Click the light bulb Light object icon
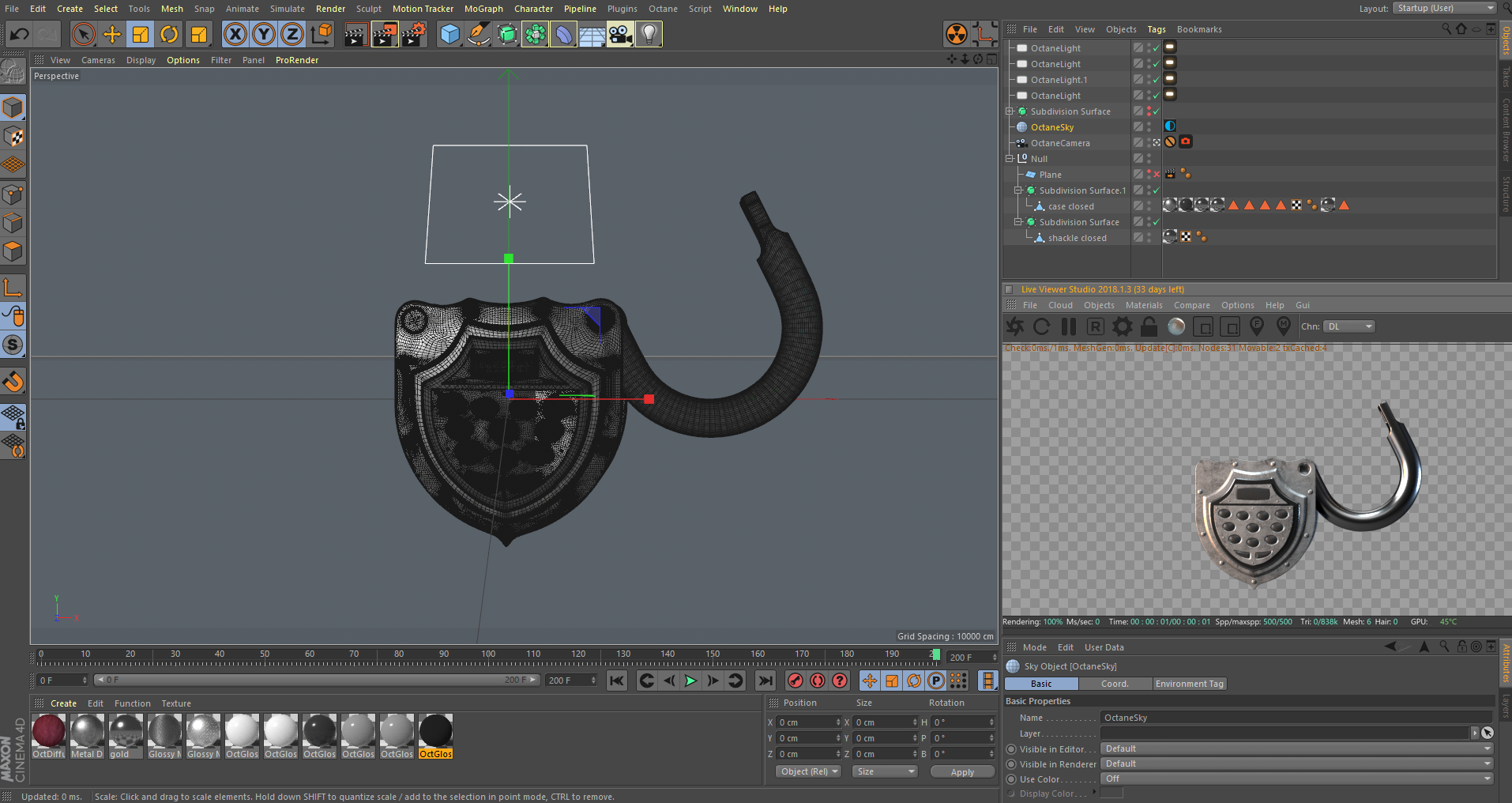This screenshot has width=1512, height=803. pos(649,34)
